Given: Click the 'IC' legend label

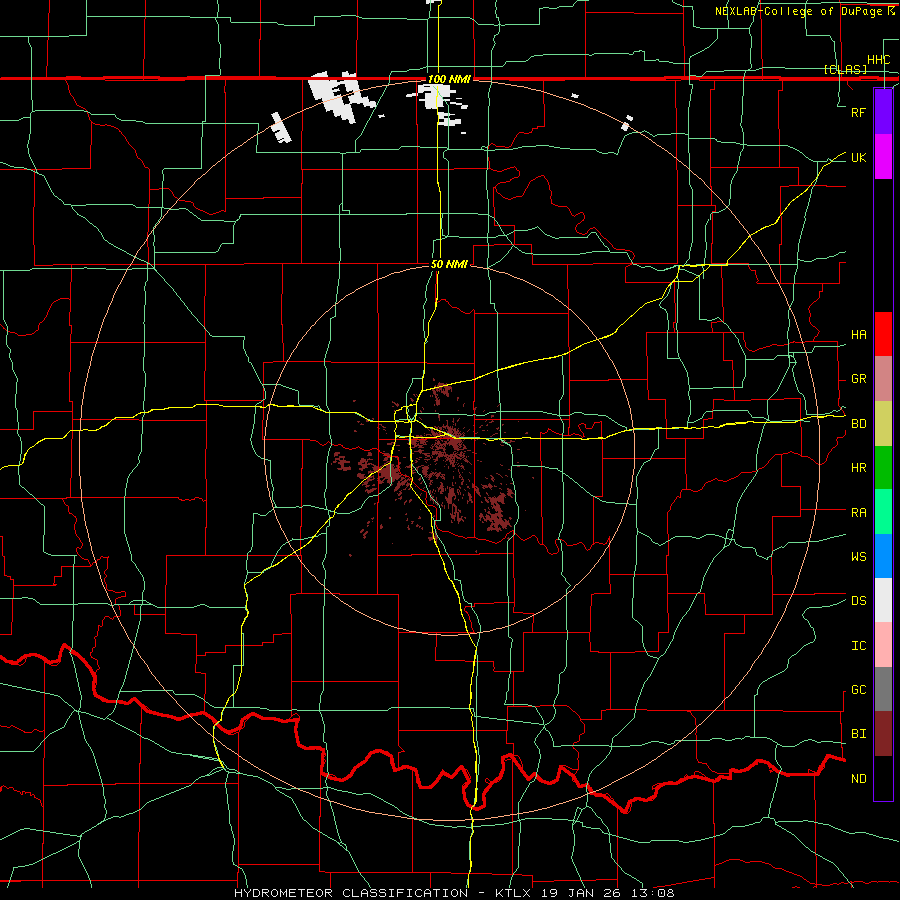Looking at the screenshot, I should coord(859,646).
